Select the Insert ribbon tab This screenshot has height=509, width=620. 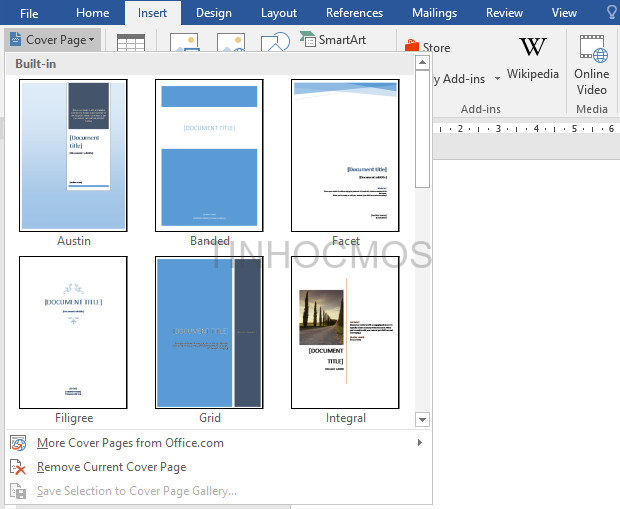point(152,13)
